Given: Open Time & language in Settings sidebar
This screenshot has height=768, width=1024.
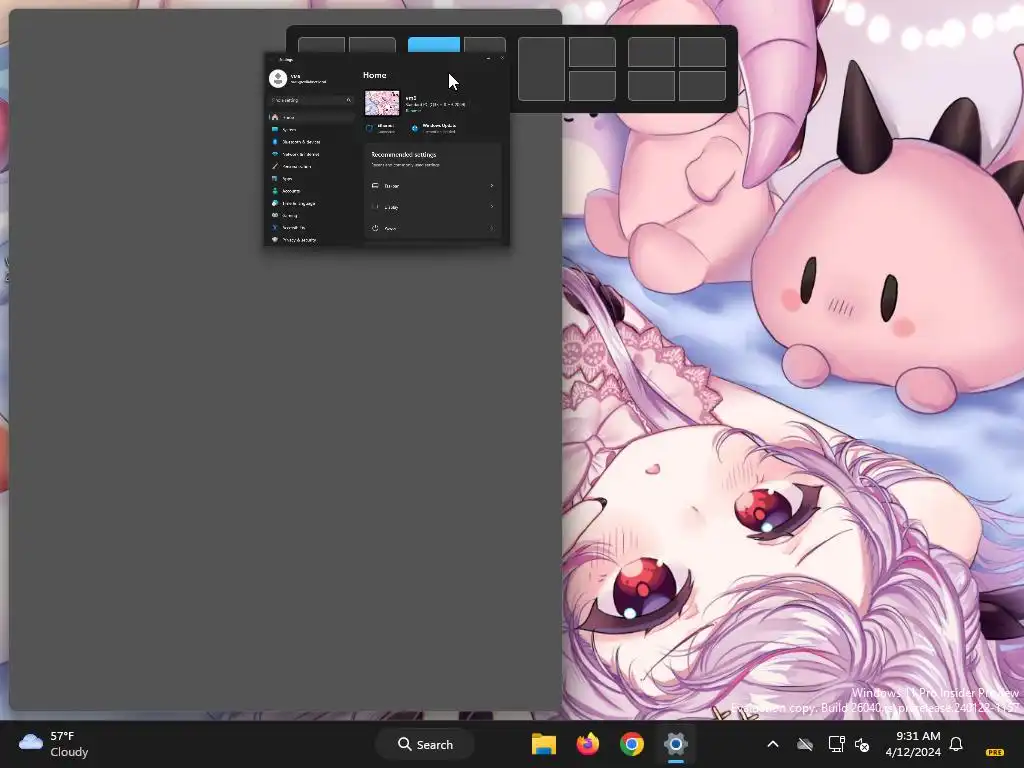Looking at the screenshot, I should [x=311, y=203].
